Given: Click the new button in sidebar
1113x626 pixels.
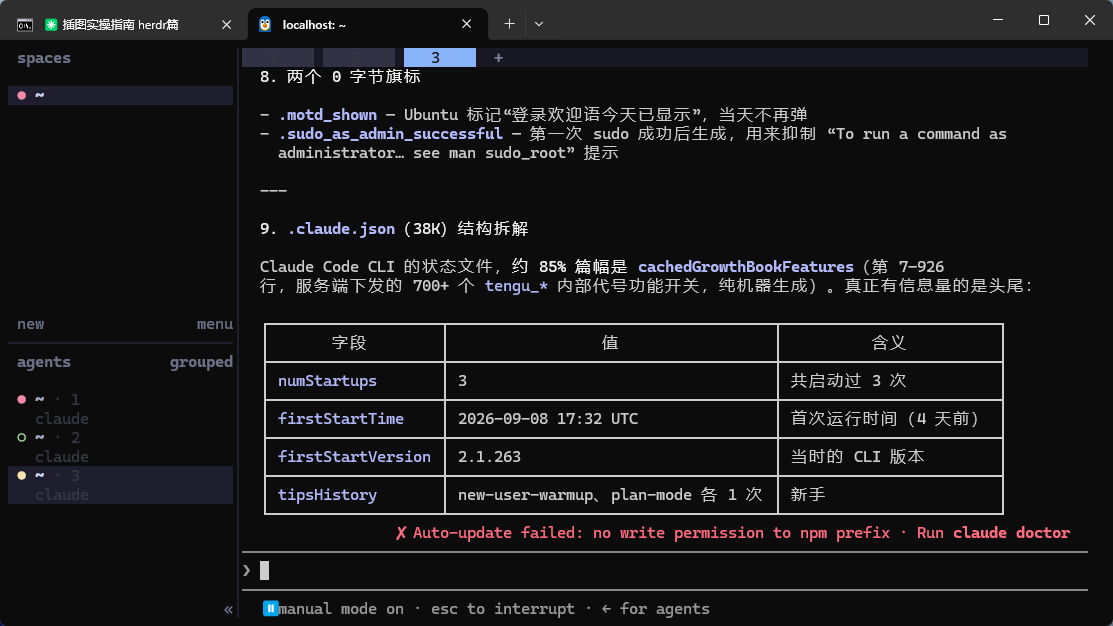Looking at the screenshot, I should coord(31,324).
